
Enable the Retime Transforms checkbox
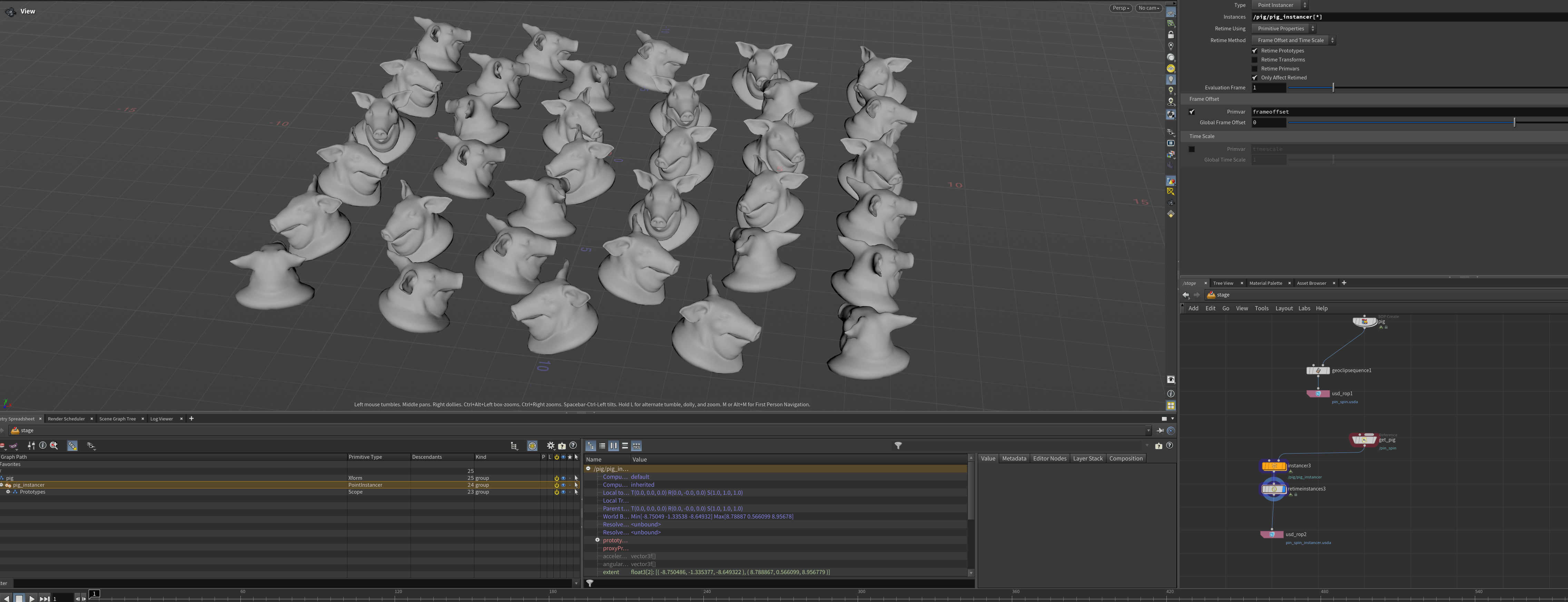coord(1254,60)
